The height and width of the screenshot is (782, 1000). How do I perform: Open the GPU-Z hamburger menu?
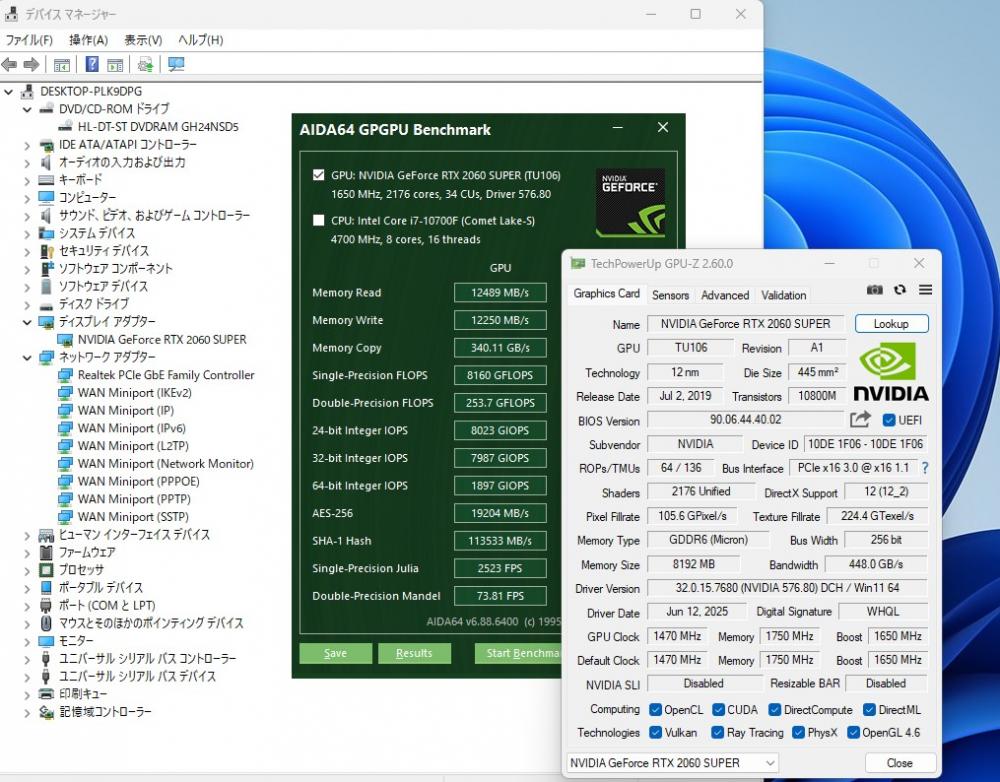pyautogui.click(x=925, y=290)
